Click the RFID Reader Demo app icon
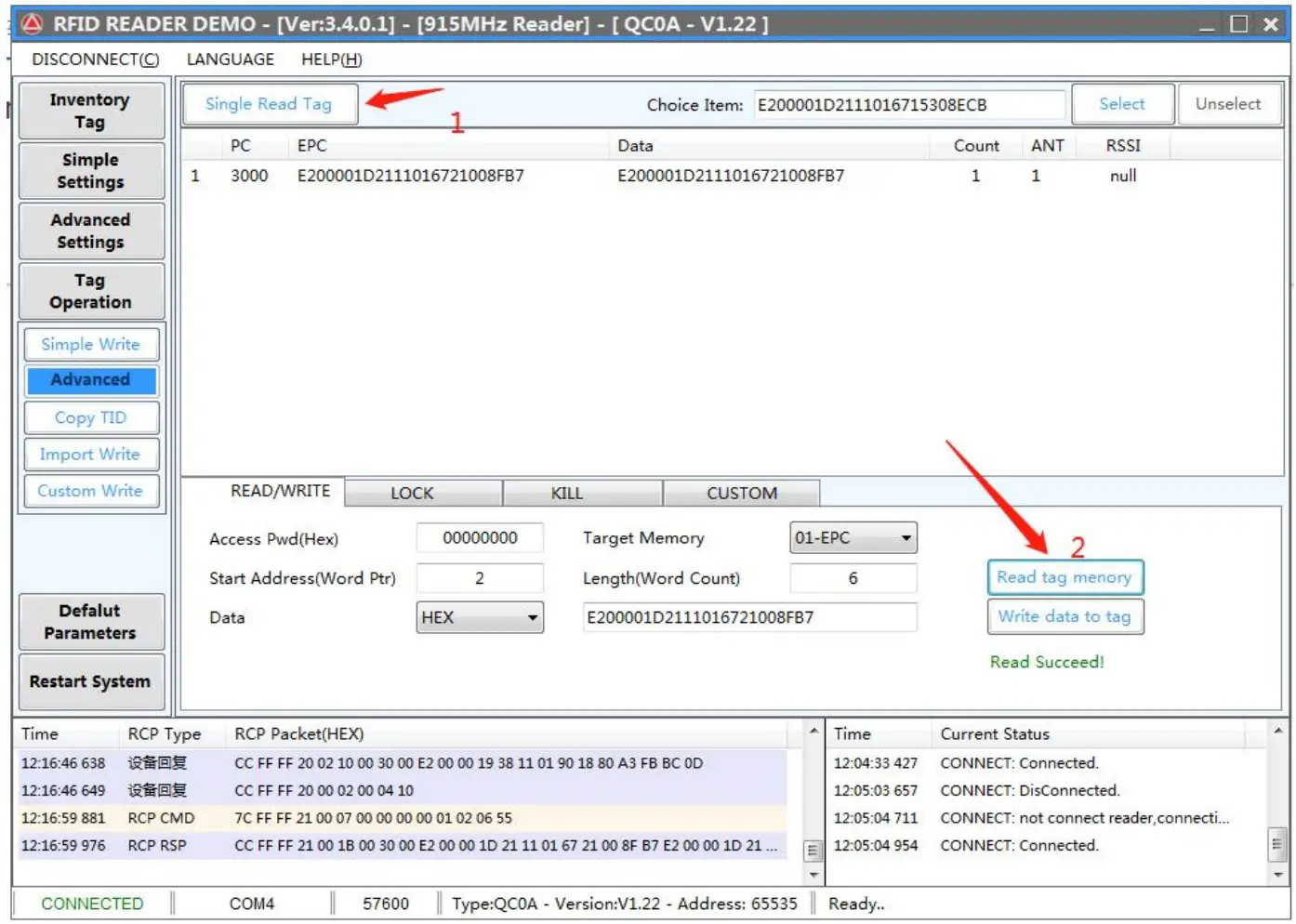 tap(33, 24)
